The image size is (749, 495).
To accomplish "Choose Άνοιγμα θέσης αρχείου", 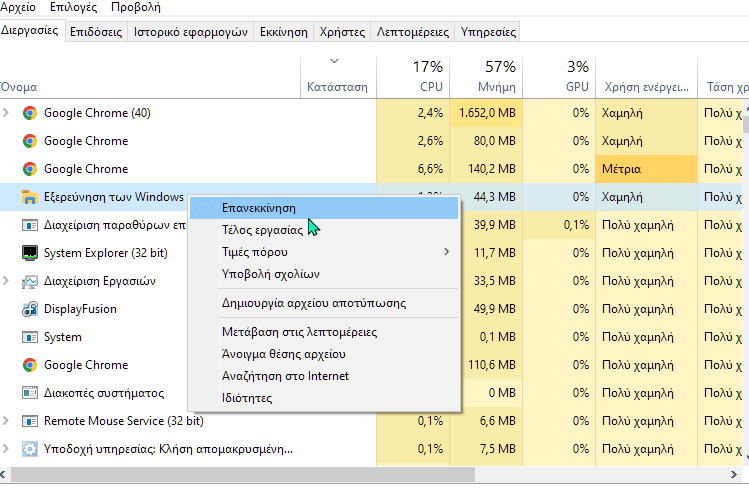I will coord(324,354).
